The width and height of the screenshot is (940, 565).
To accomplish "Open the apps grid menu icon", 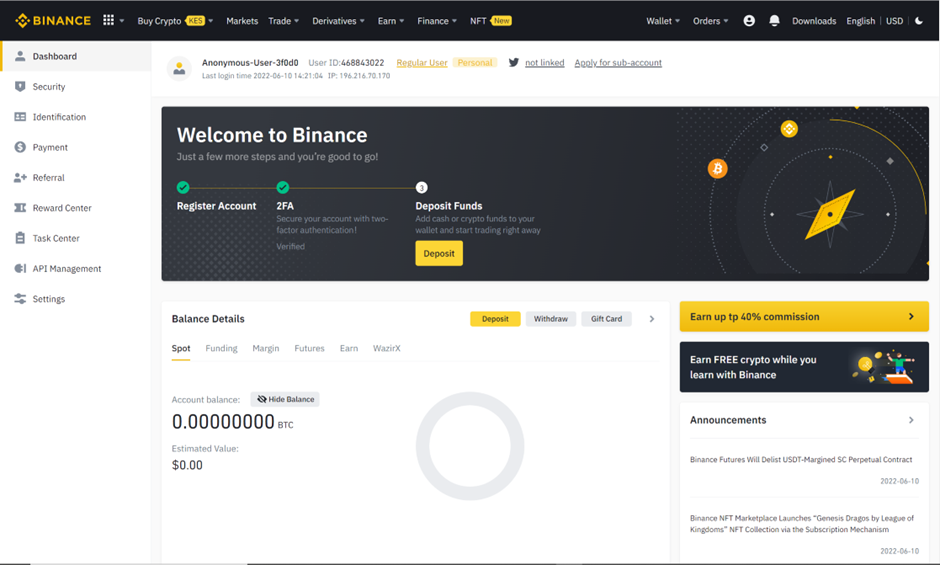I will (x=109, y=20).
